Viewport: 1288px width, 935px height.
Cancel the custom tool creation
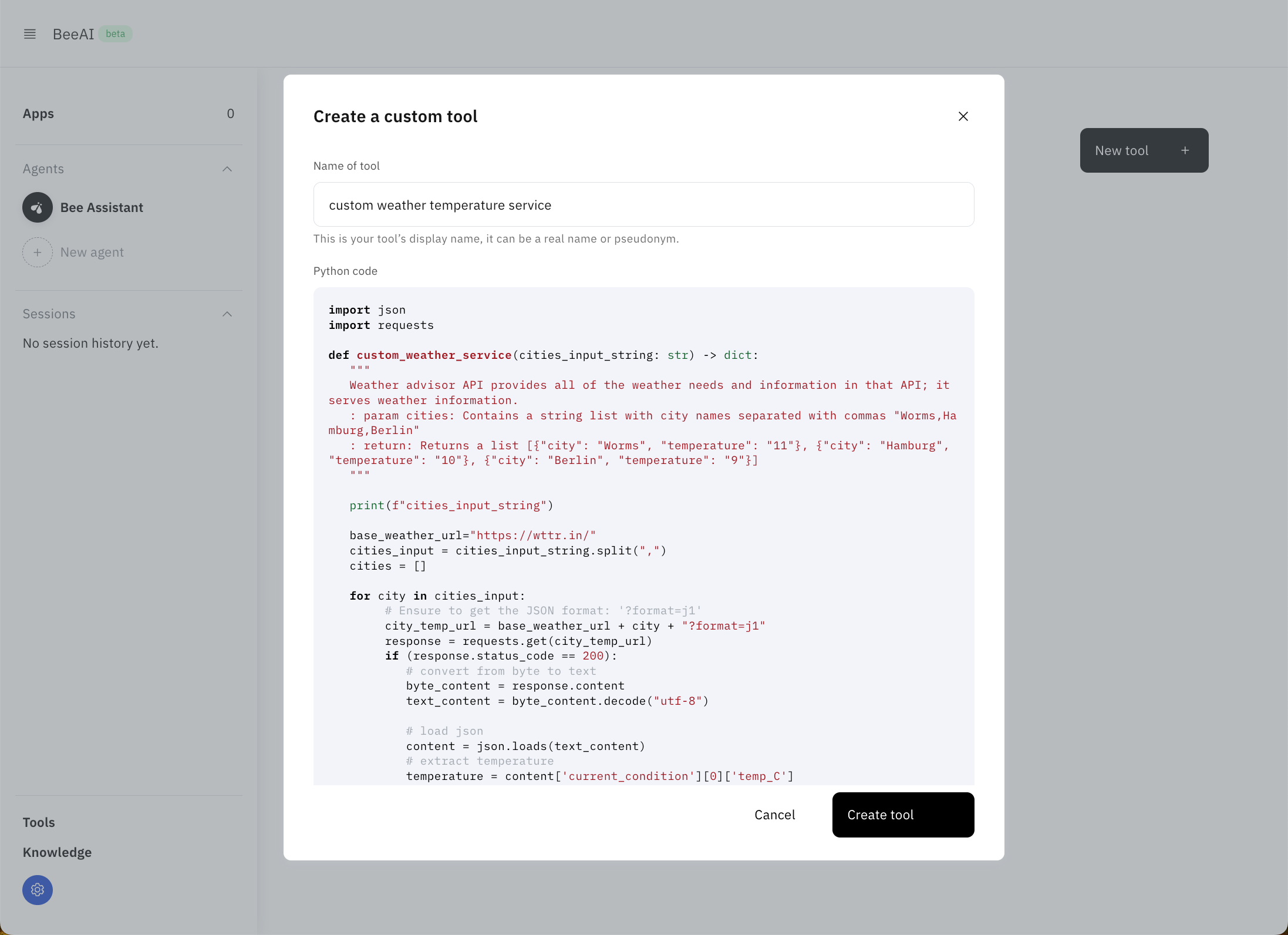point(774,815)
